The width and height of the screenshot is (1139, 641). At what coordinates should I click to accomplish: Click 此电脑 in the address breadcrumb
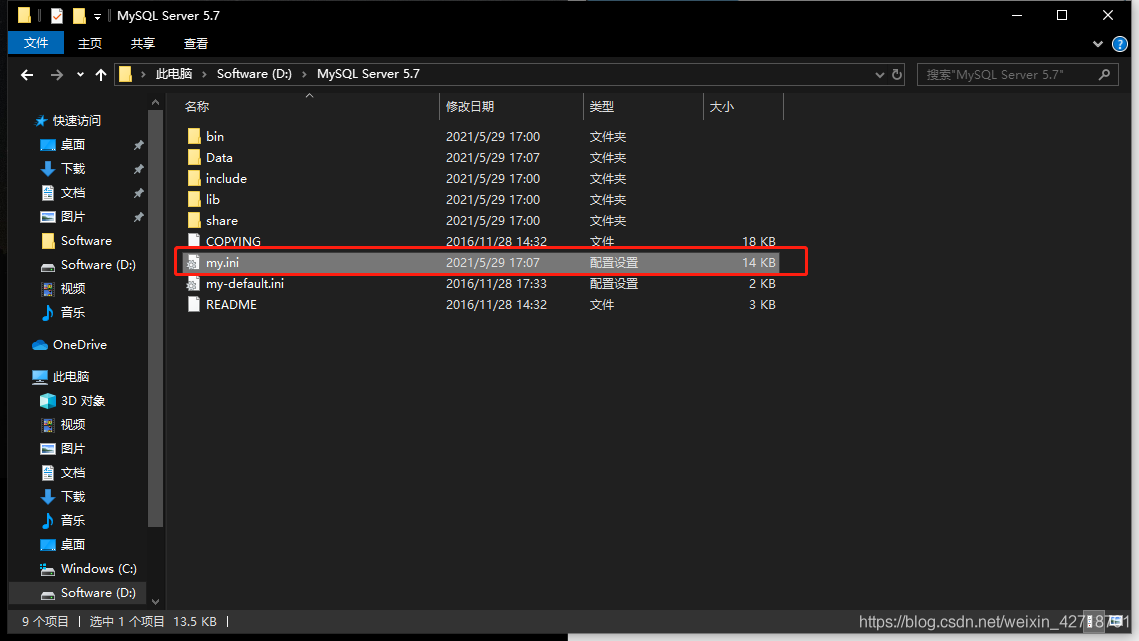(174, 73)
